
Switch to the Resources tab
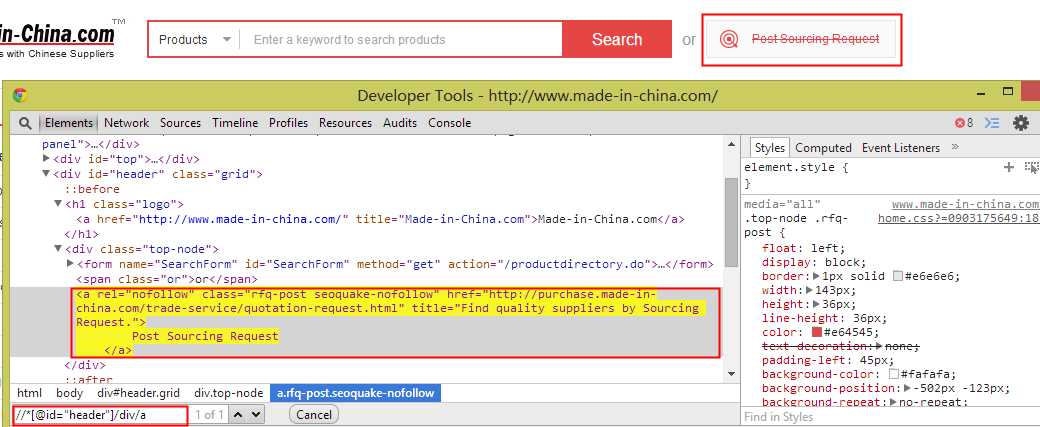346,123
